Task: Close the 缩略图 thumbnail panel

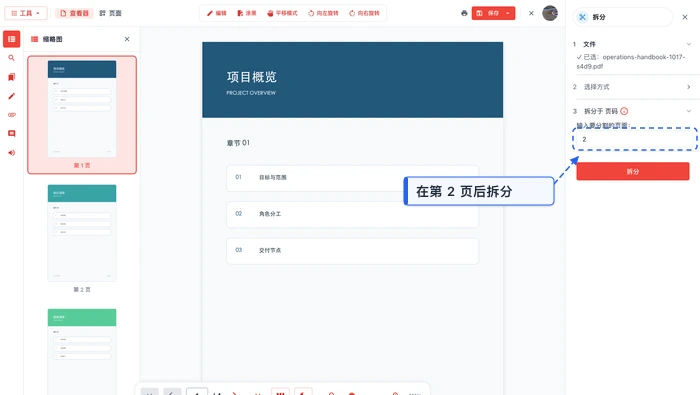Action: click(x=127, y=39)
